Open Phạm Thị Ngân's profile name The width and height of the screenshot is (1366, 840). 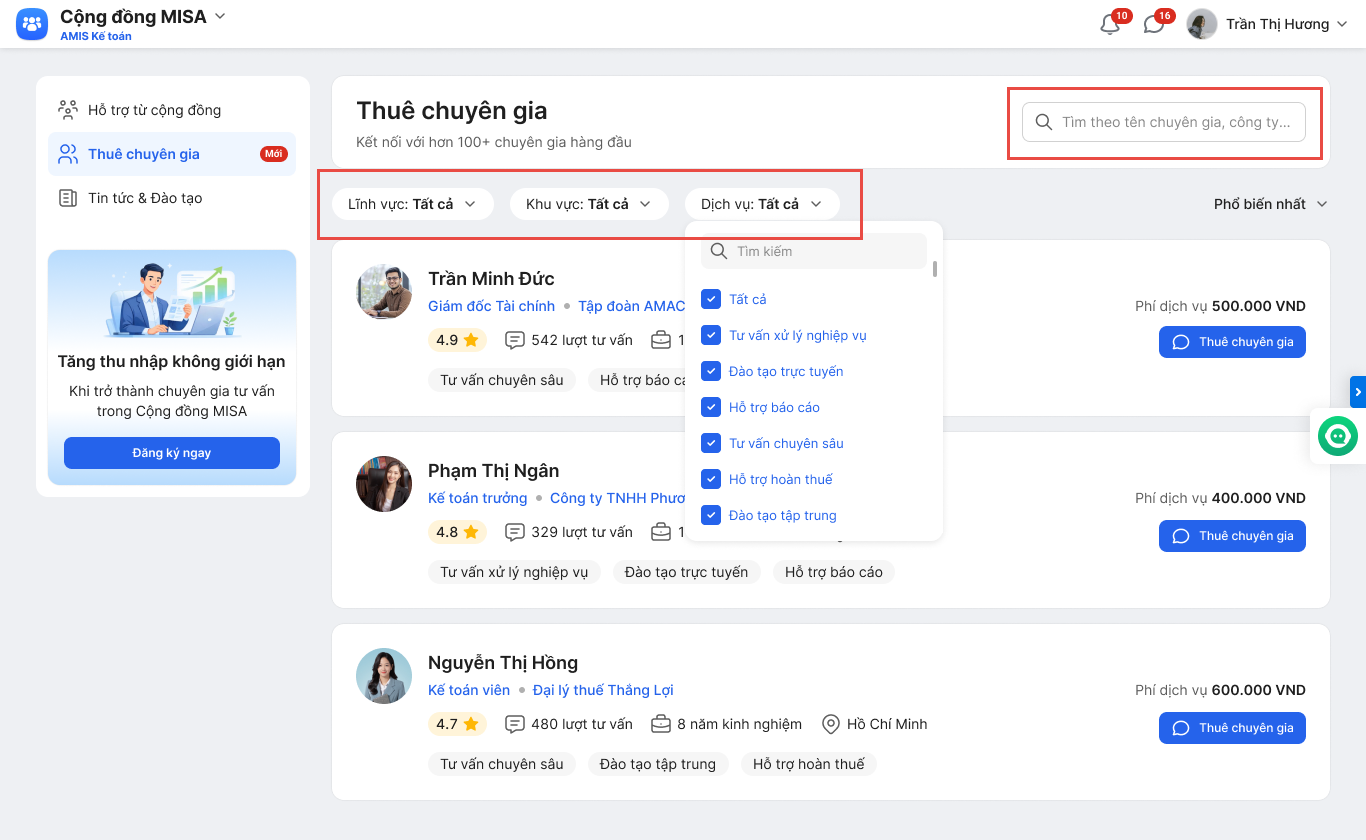[494, 470]
